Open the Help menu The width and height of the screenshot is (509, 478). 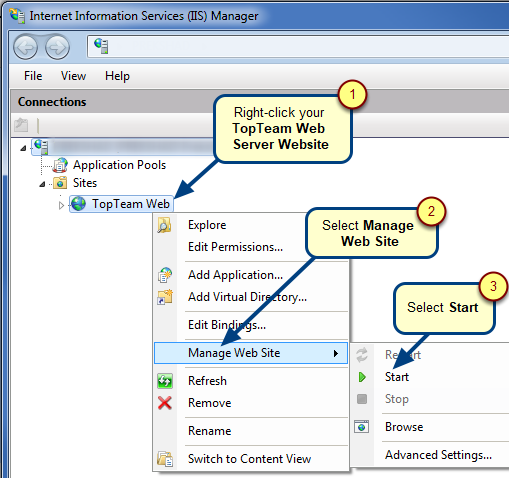pyautogui.click(x=117, y=76)
